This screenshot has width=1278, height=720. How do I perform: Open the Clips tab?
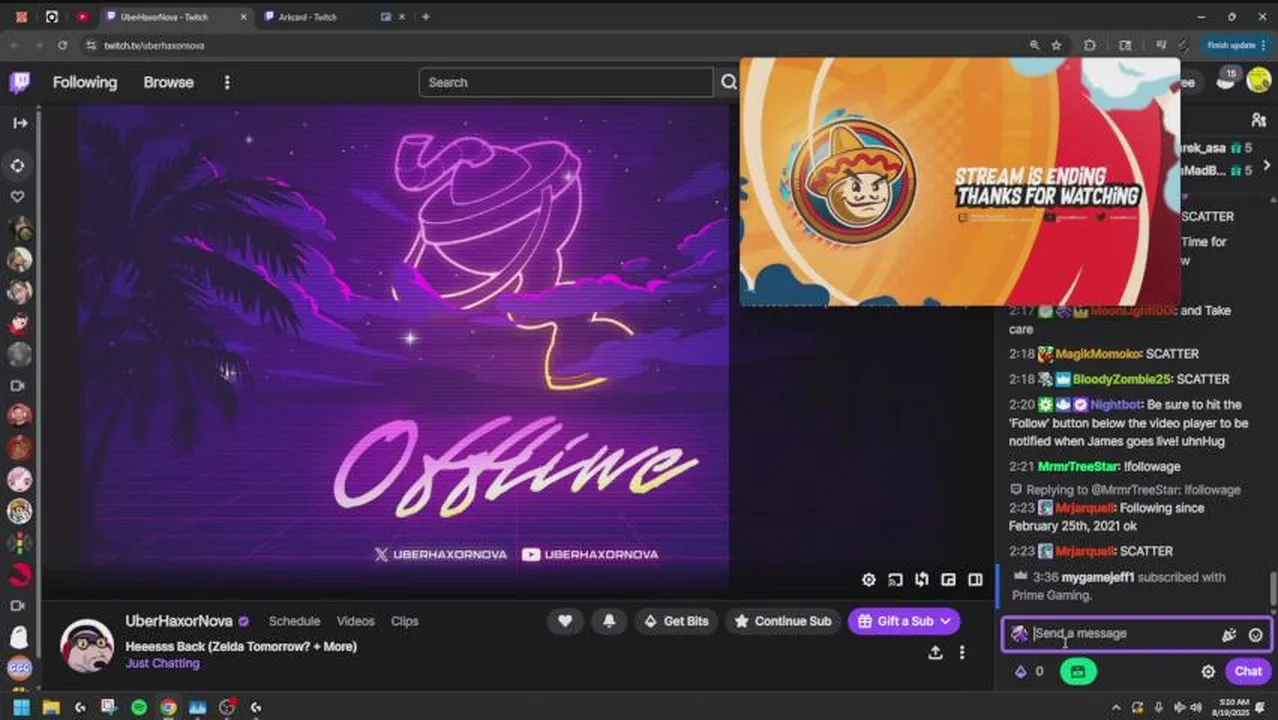click(404, 621)
